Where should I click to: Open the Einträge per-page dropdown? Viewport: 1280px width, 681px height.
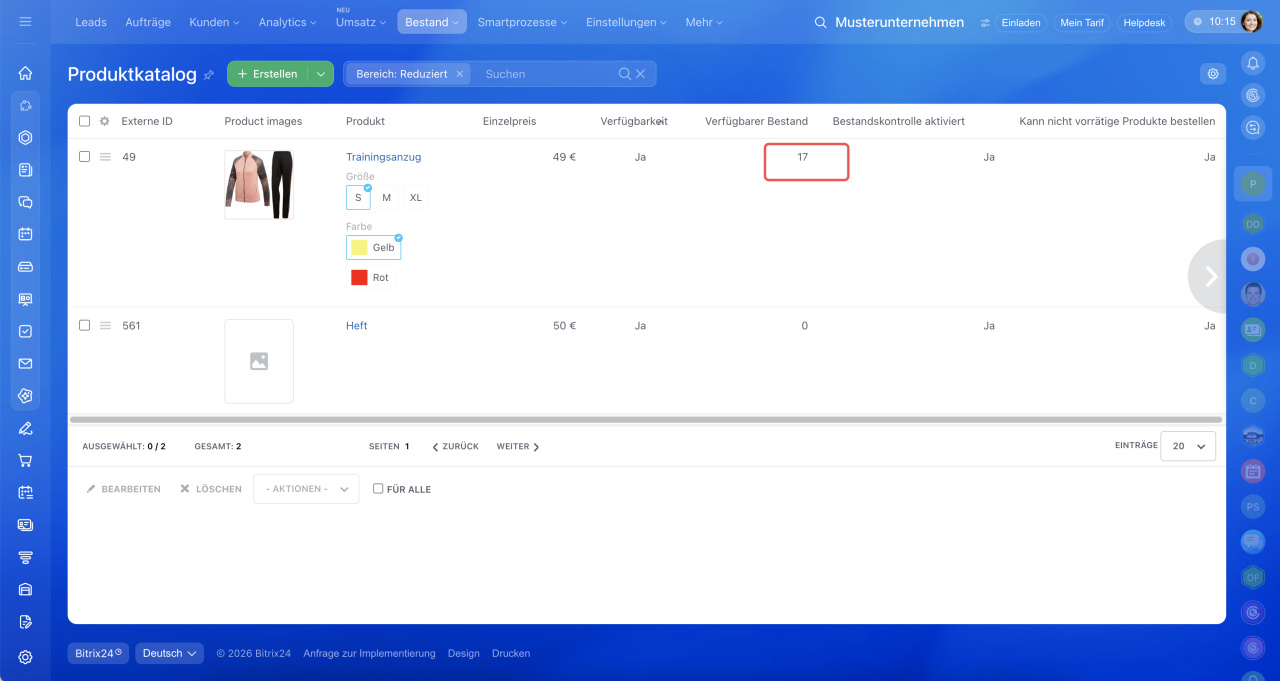pyautogui.click(x=1188, y=446)
